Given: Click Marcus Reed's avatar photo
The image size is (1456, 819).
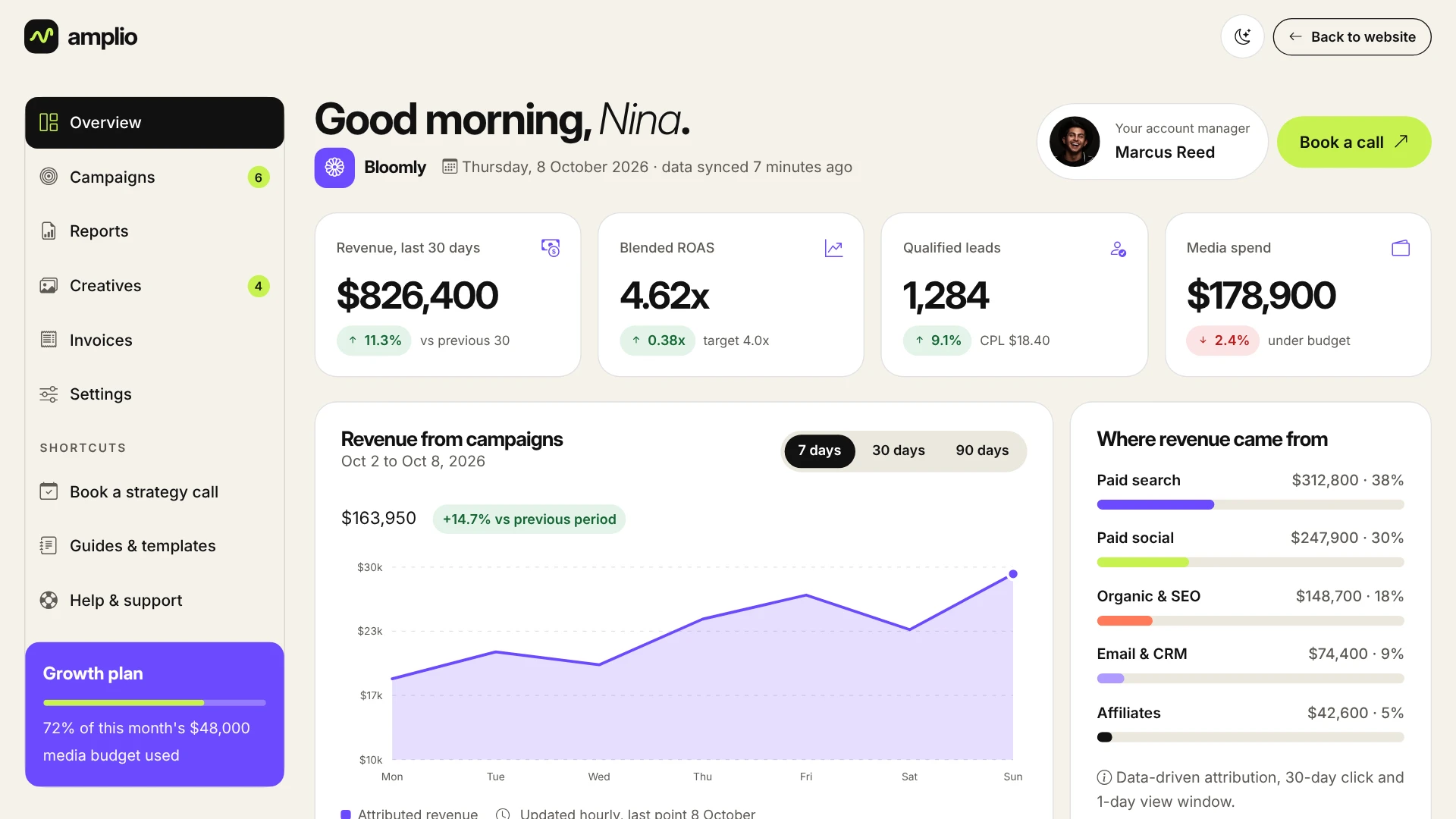Looking at the screenshot, I should [x=1075, y=142].
